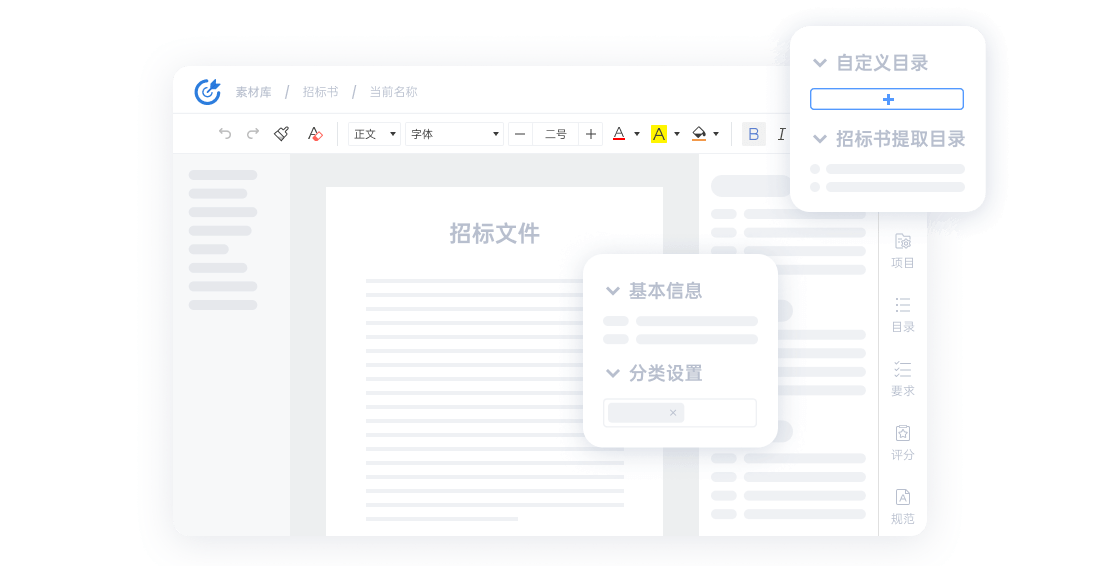The width and height of the screenshot is (1100, 566).
Task: Open the 项目 sidebar tab
Action: pos(903,251)
